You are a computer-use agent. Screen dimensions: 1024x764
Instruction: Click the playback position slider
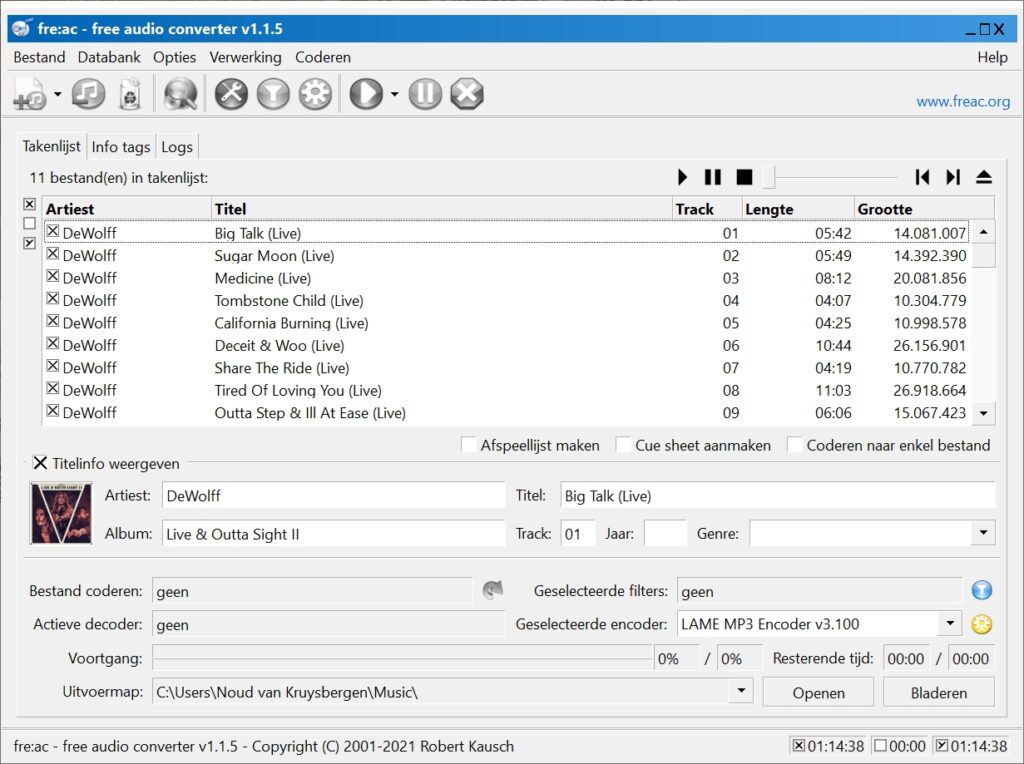830,177
